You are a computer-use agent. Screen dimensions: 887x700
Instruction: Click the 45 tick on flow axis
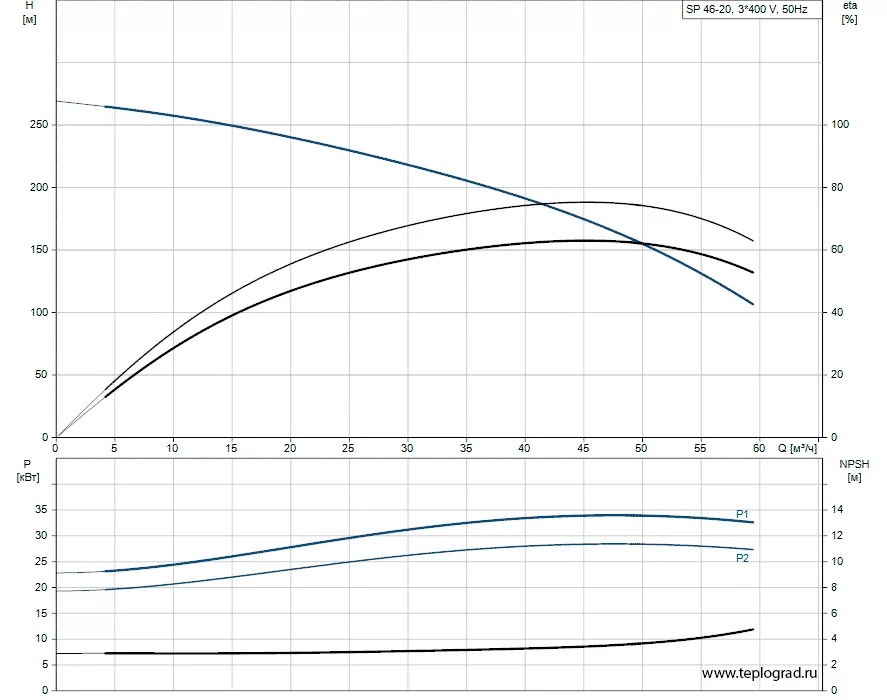tap(583, 448)
